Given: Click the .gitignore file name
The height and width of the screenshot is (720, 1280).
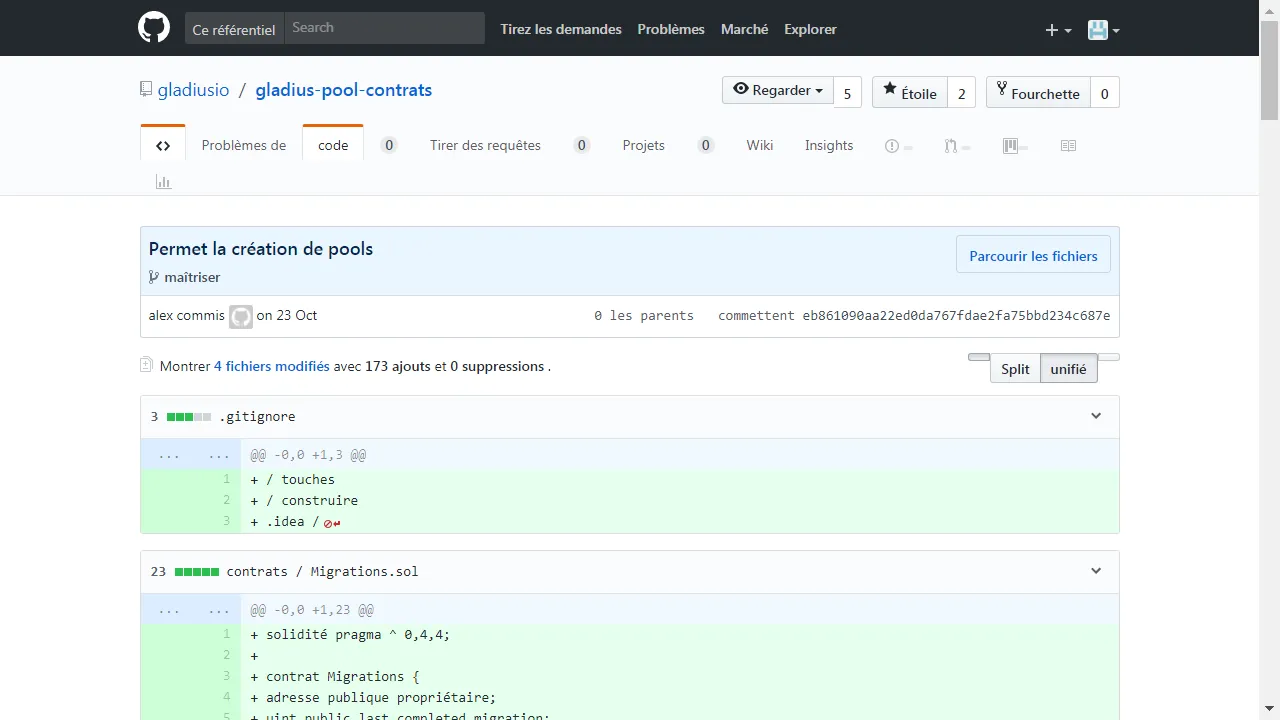Looking at the screenshot, I should click(x=257, y=416).
